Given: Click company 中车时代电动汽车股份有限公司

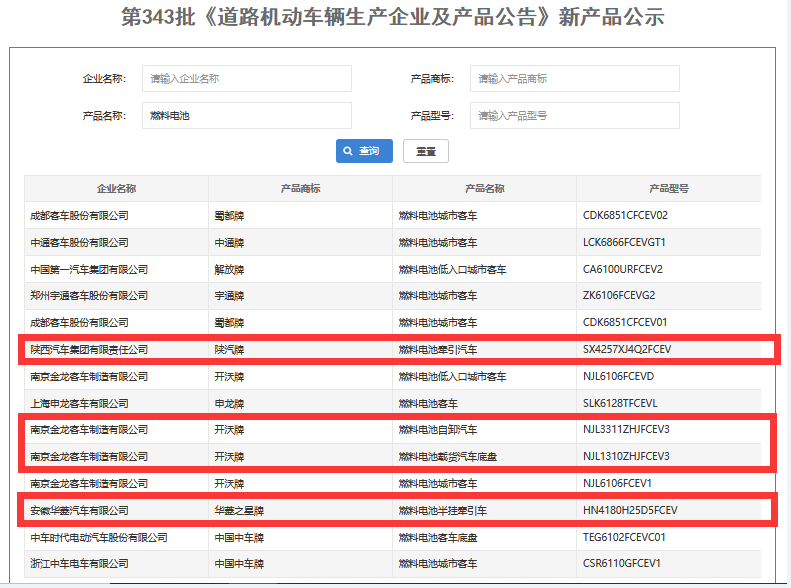Looking at the screenshot, I should click(99, 538).
